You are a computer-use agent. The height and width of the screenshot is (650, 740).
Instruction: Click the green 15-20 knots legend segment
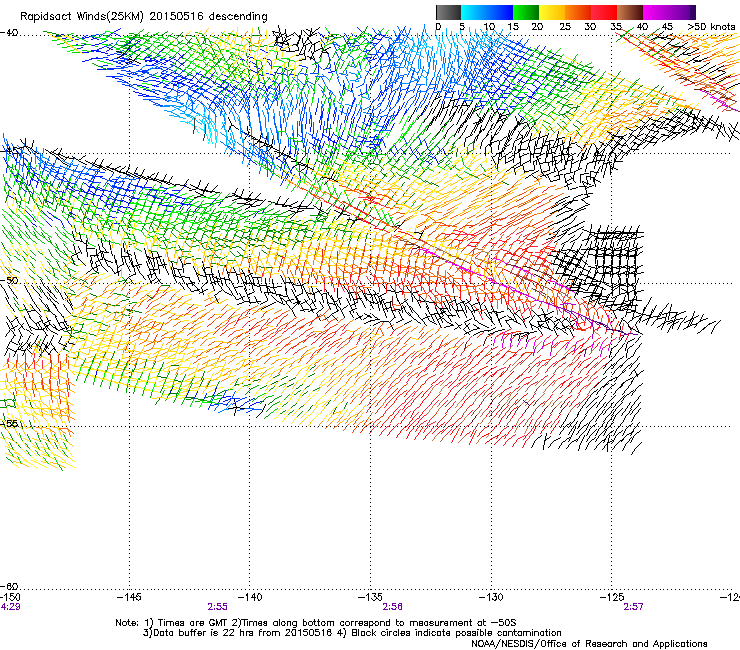pyautogui.click(x=526, y=12)
